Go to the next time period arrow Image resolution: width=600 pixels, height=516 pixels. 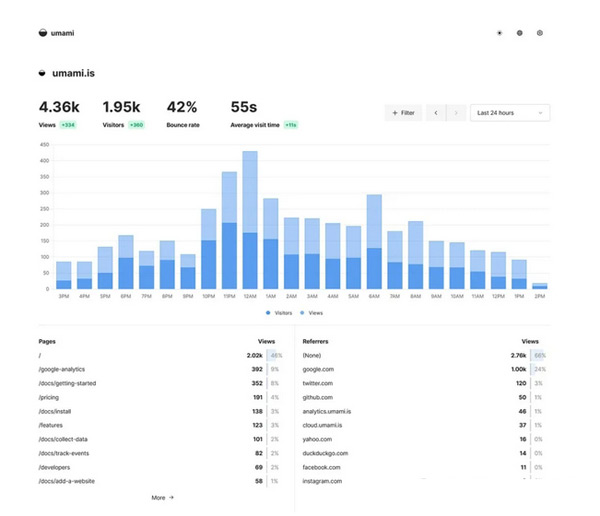coord(456,113)
